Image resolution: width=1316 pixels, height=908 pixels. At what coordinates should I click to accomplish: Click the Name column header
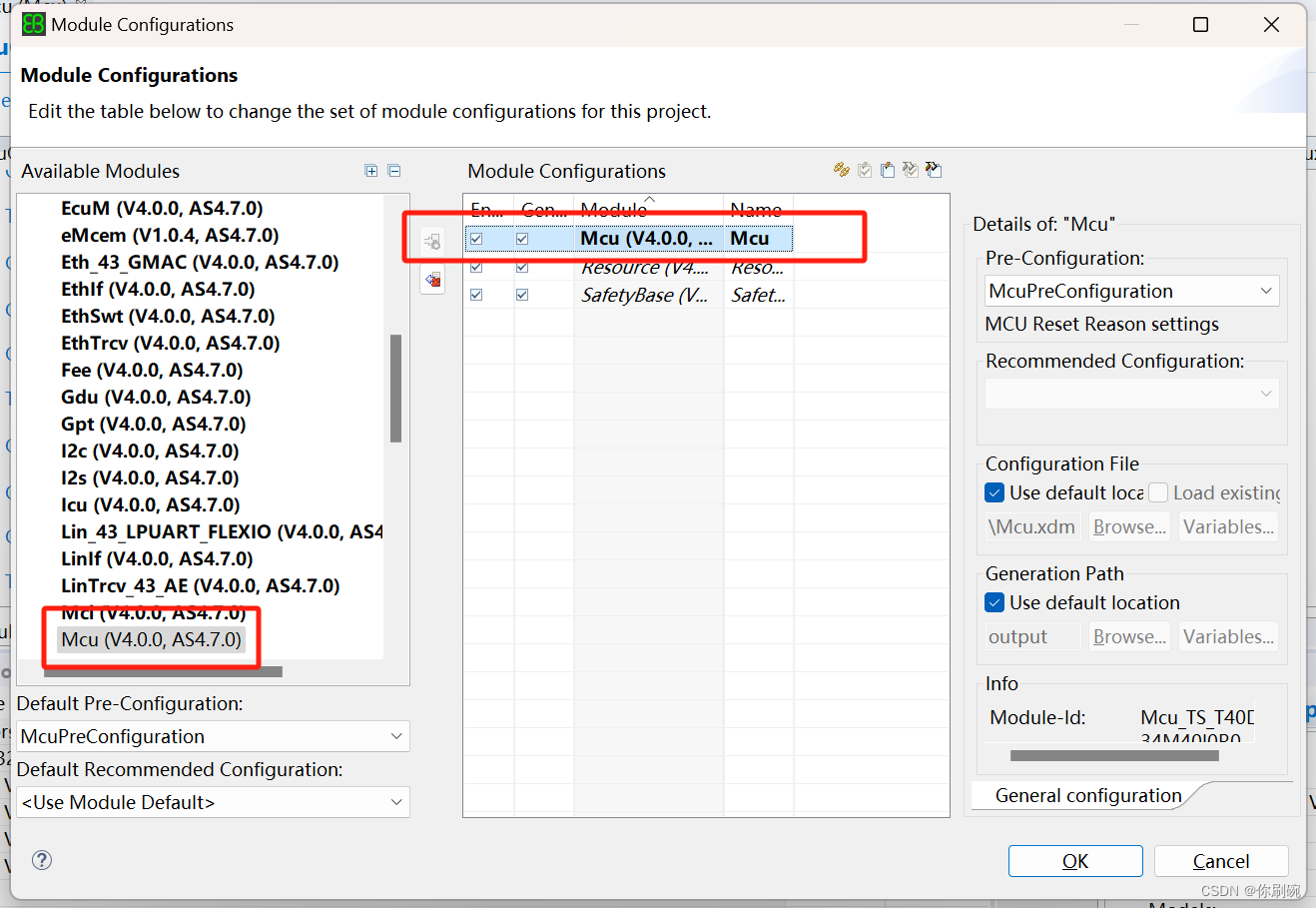click(x=757, y=209)
